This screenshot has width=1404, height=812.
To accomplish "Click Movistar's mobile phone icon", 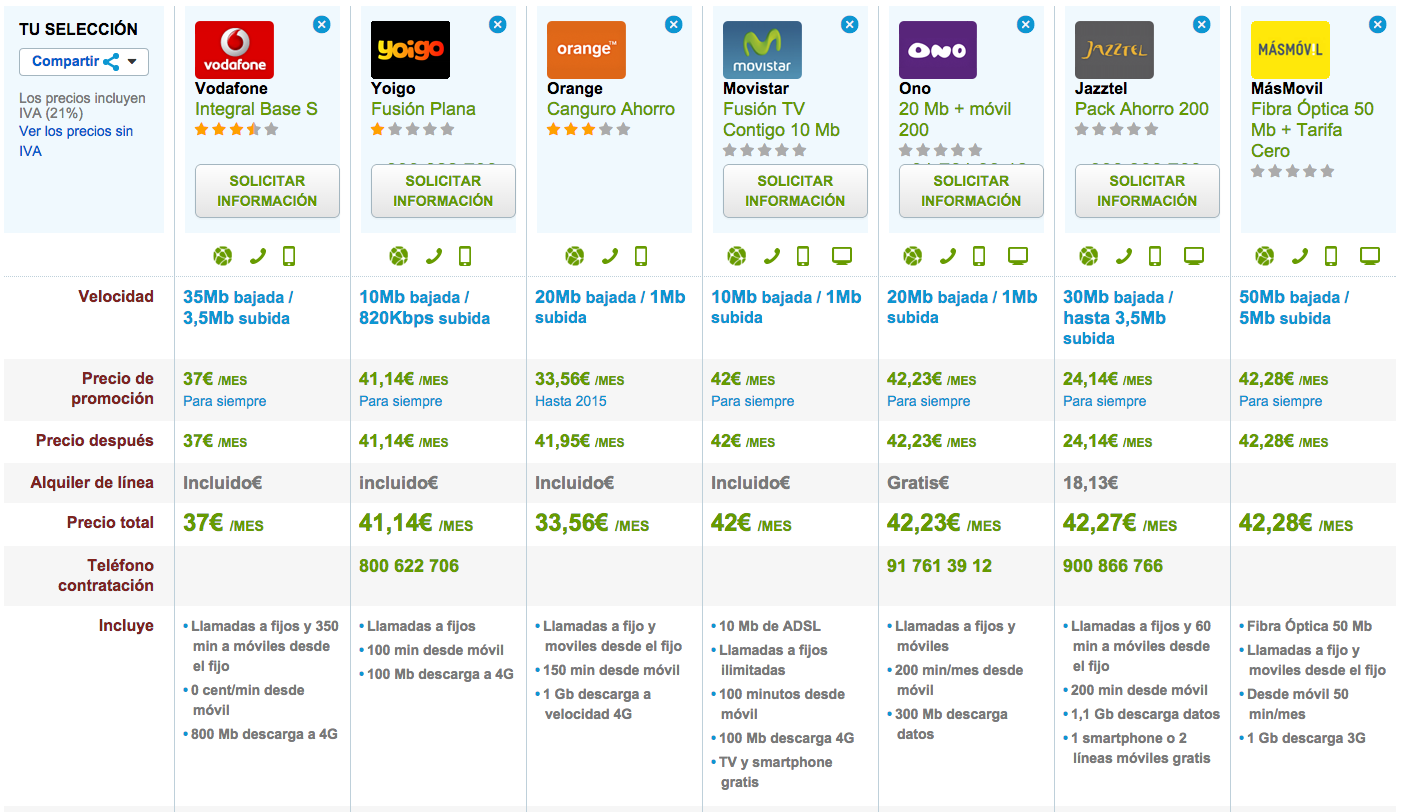I will (x=803, y=256).
